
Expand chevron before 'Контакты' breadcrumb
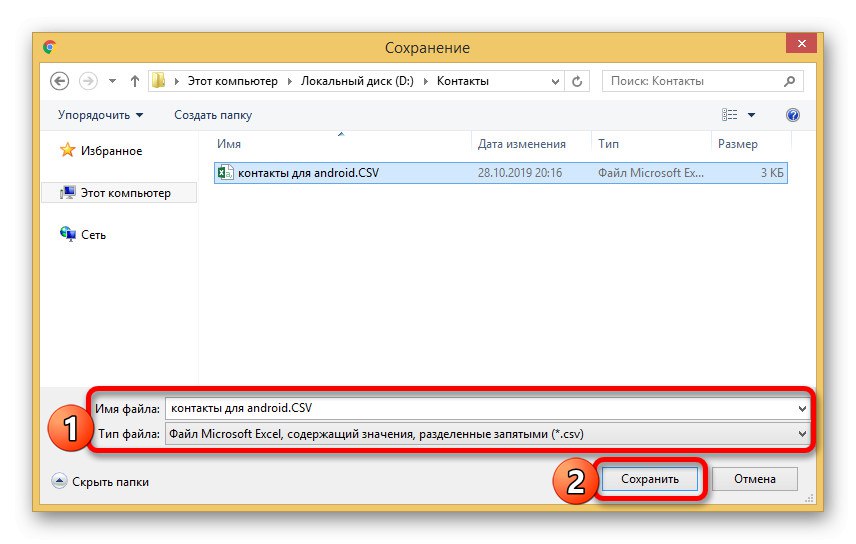[x=425, y=81]
